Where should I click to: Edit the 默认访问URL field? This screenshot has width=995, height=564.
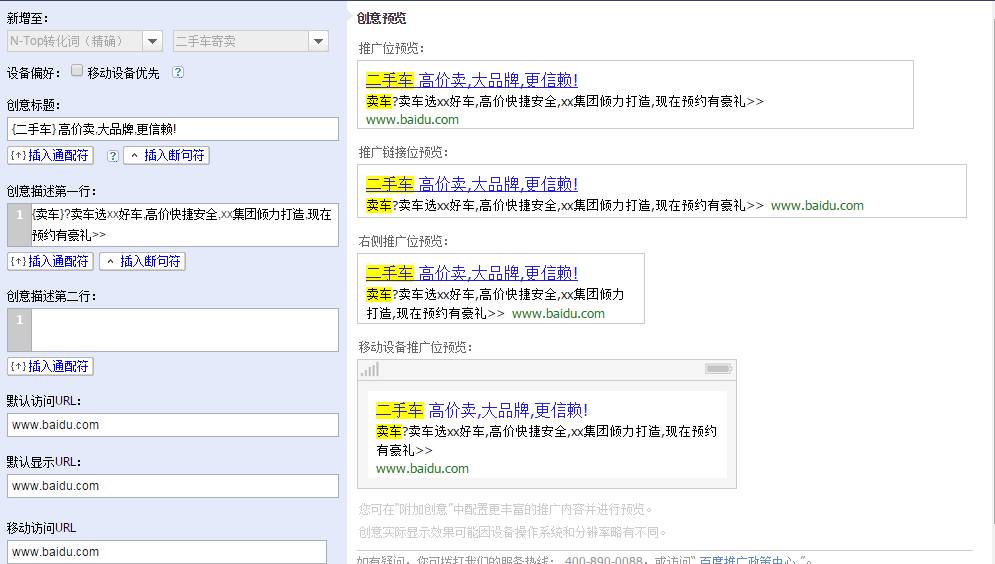(173, 425)
